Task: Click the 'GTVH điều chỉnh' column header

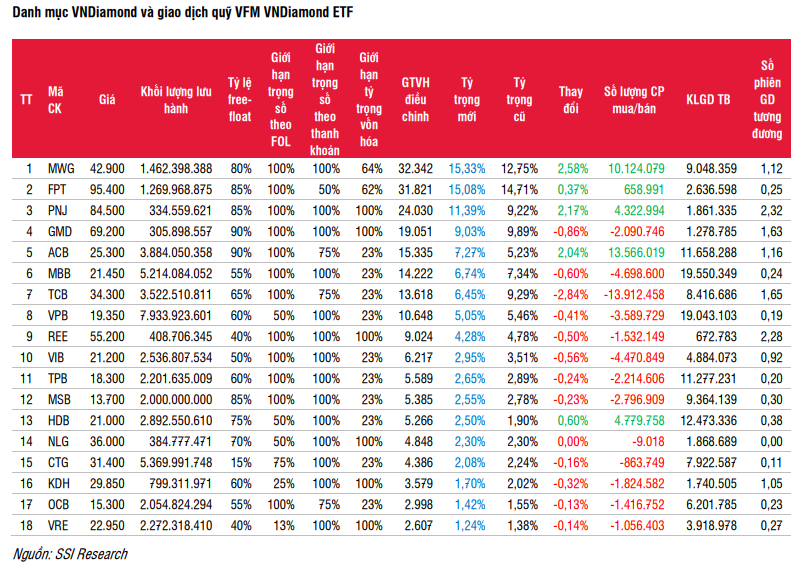Action: (x=415, y=99)
